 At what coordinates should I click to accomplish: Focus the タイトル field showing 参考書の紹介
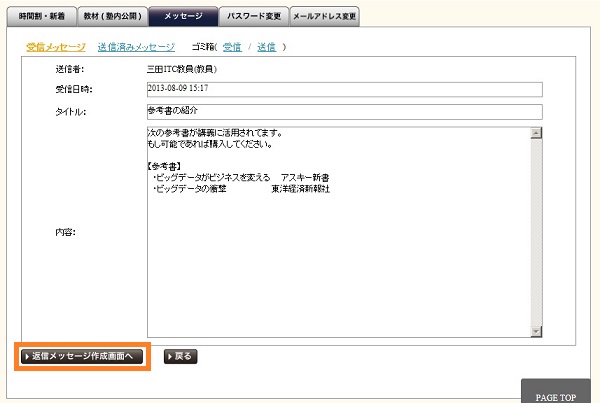(343, 111)
